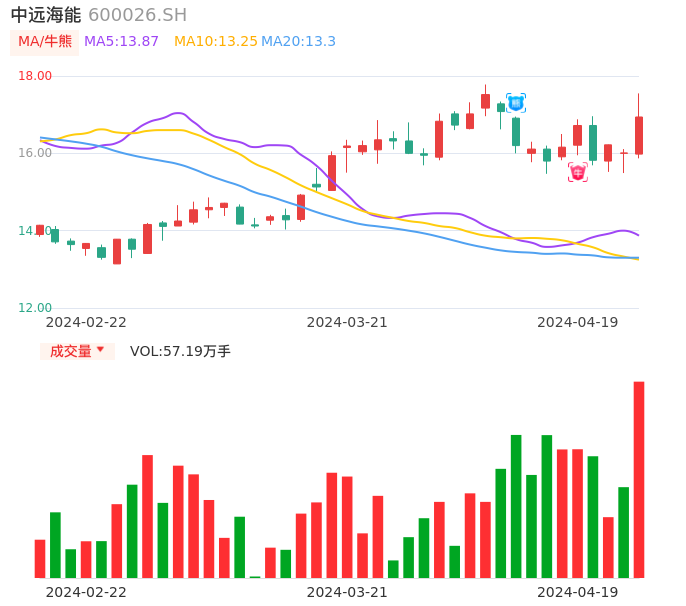
Task: Toggle the MA10 moving average legend
Action: [215, 42]
